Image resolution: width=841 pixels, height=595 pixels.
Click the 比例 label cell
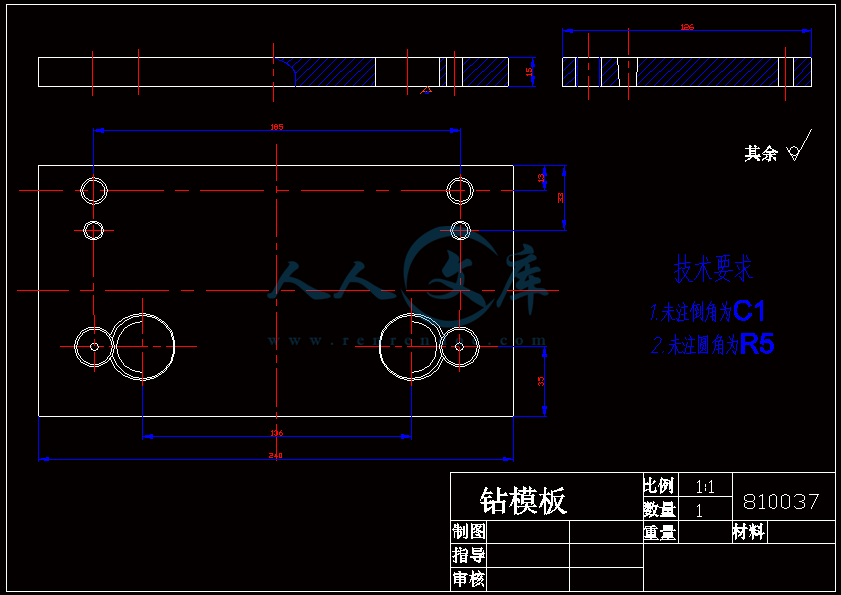pyautogui.click(x=659, y=486)
